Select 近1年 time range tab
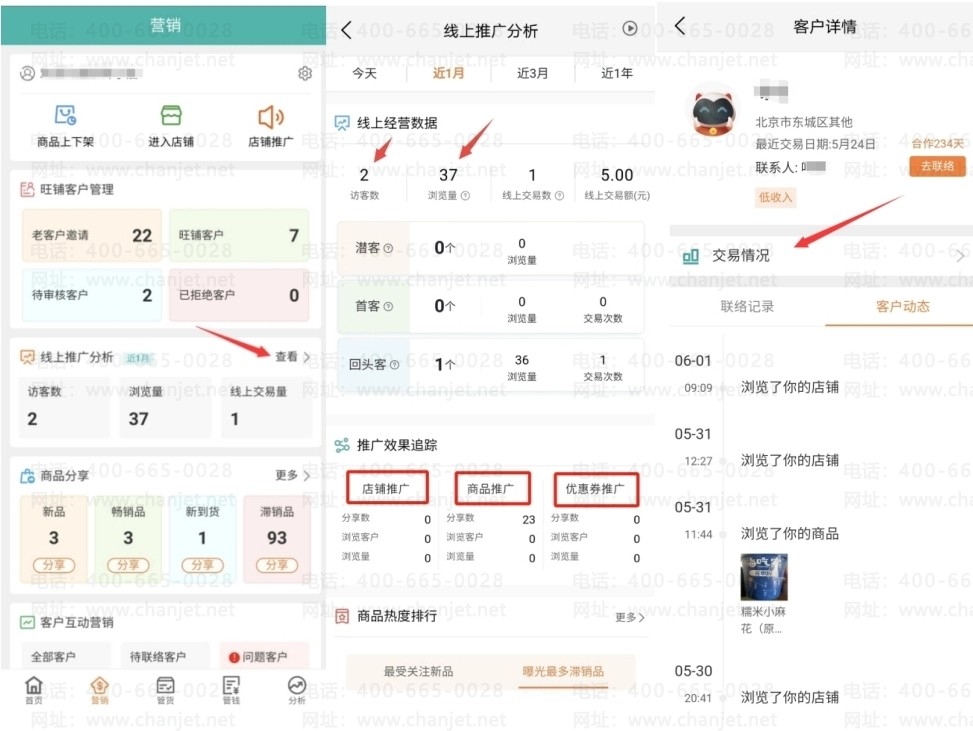Viewport: 973px width, 731px height. (617, 73)
